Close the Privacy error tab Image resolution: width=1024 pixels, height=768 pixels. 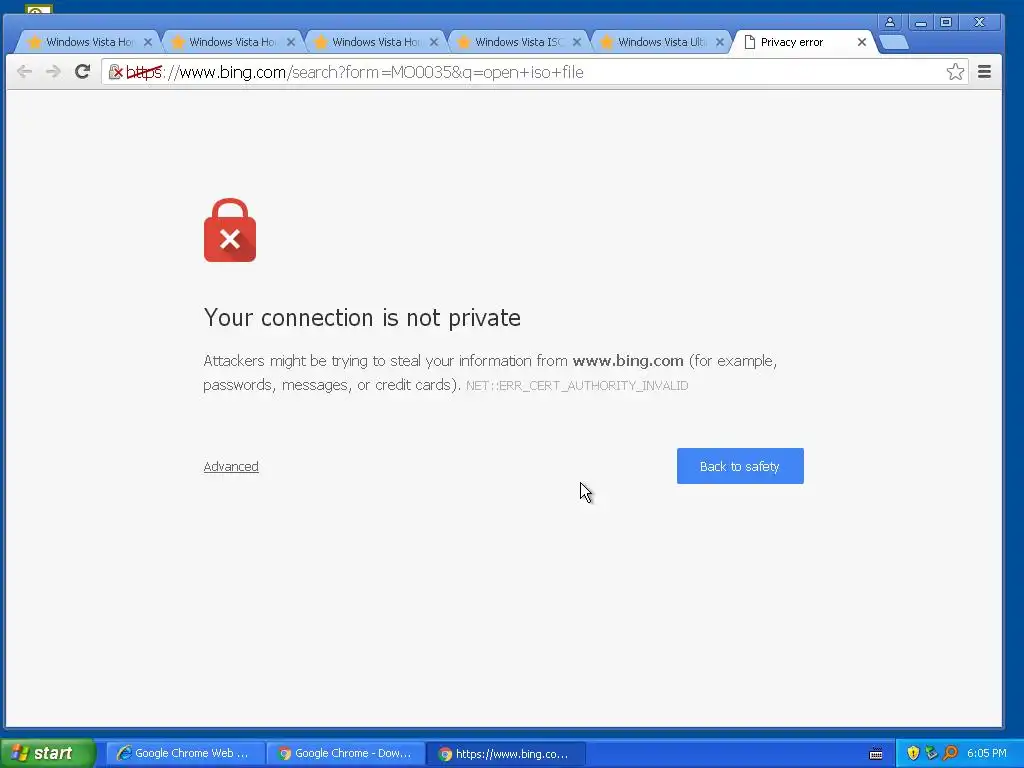(861, 42)
